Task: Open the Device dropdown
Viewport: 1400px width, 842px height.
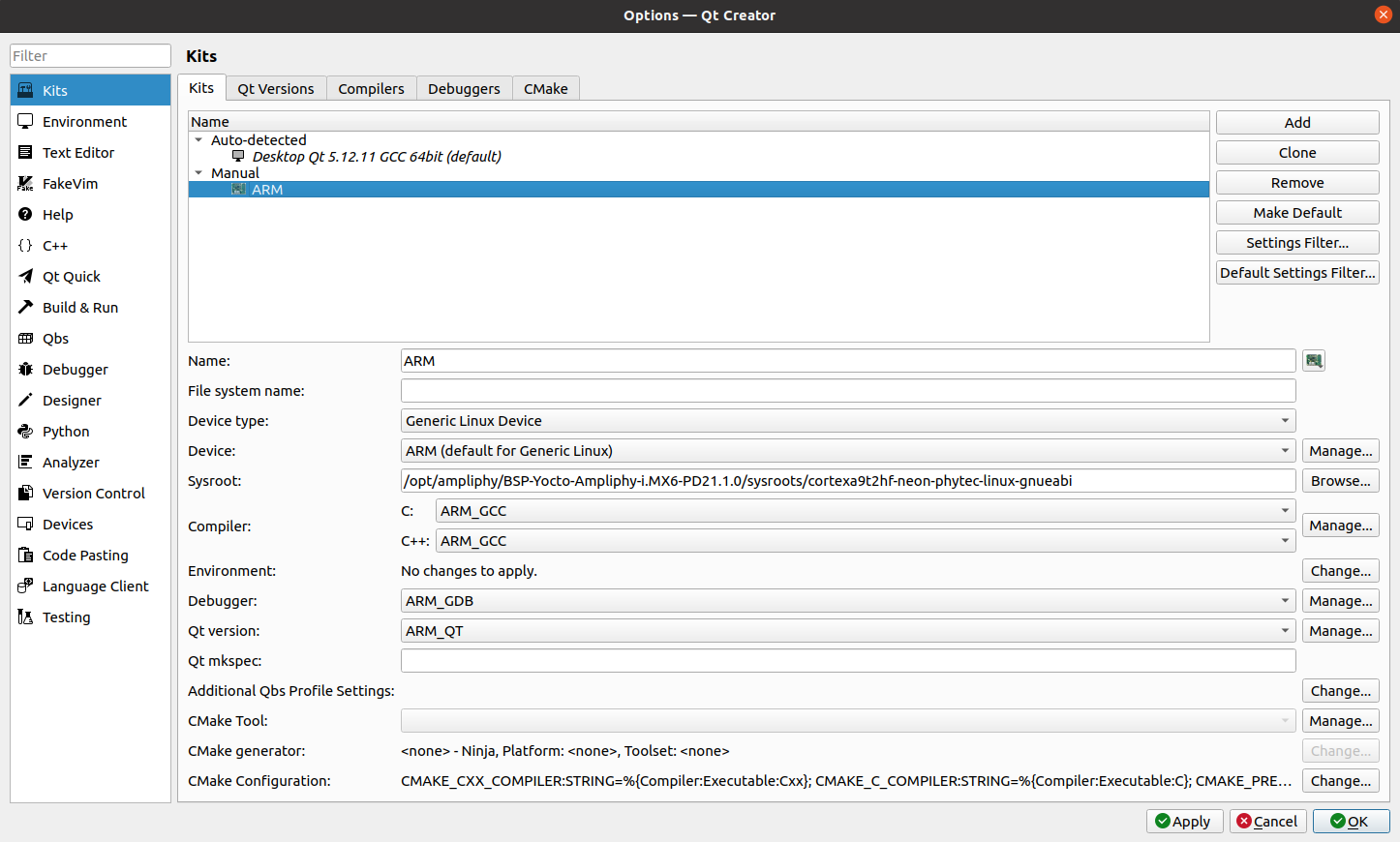Action: [x=848, y=451]
